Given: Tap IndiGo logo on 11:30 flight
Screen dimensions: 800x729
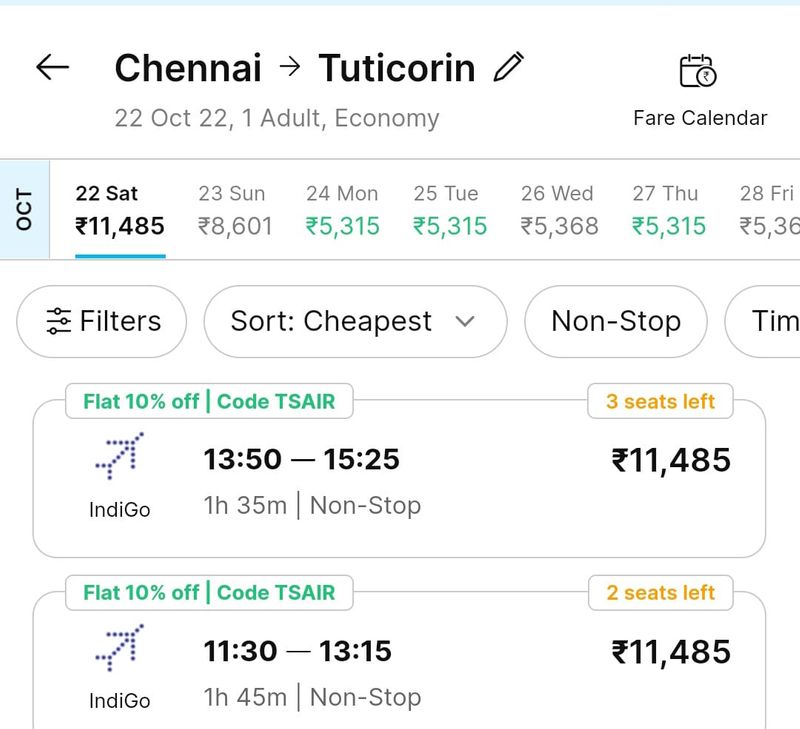Looking at the screenshot, I should [119, 648].
